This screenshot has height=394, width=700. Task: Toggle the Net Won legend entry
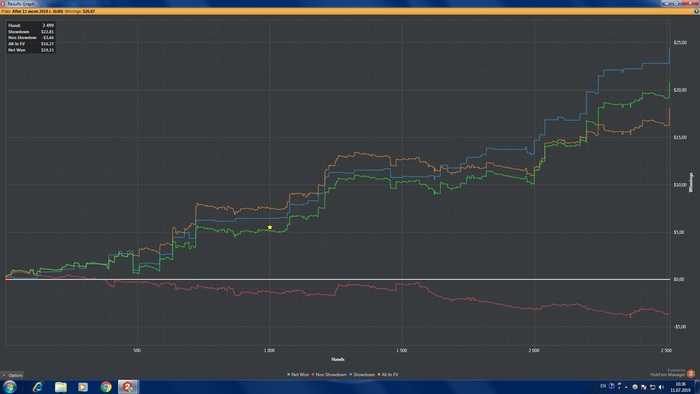point(298,374)
